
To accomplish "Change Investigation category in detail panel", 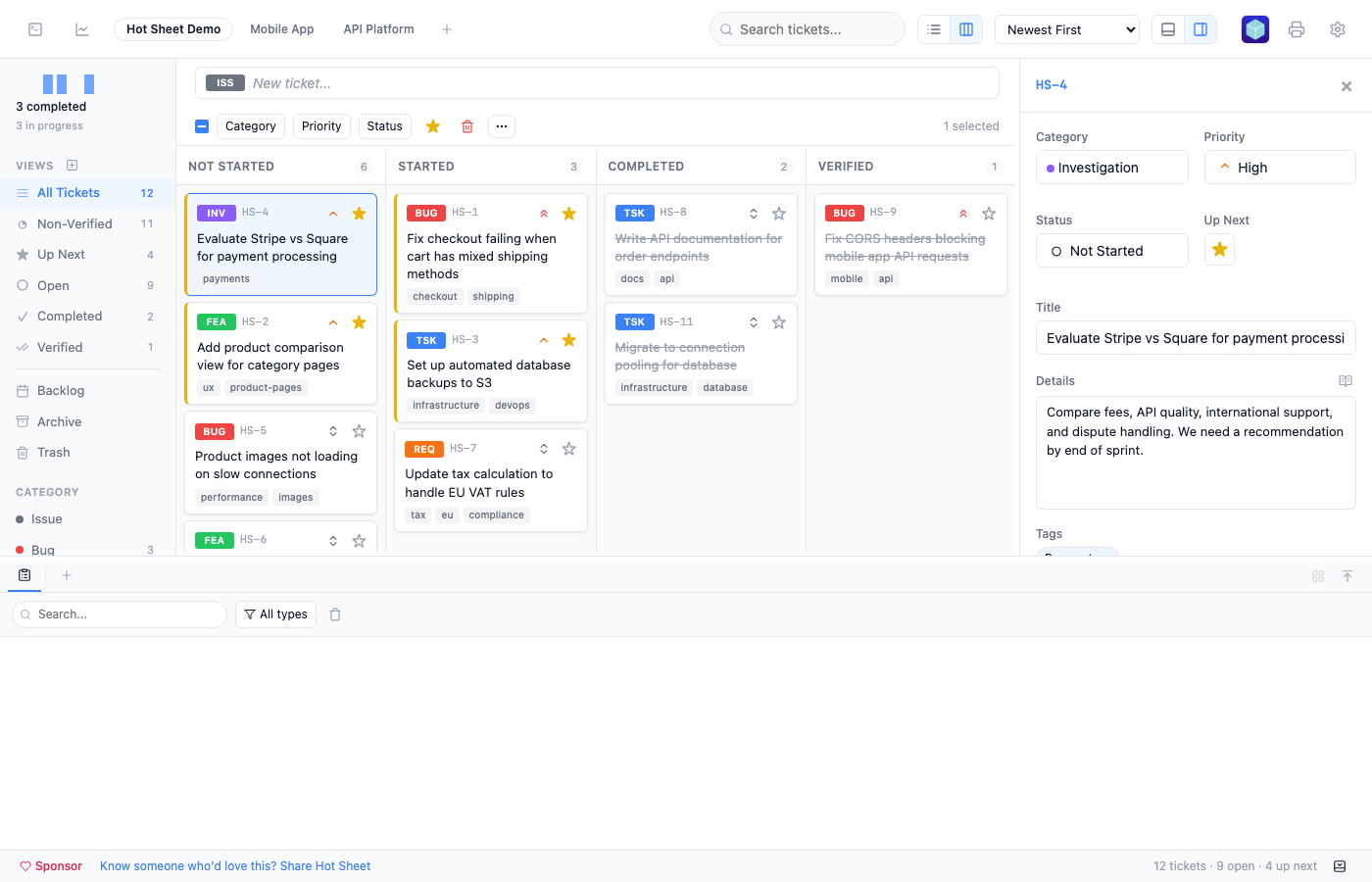I will point(1112,168).
